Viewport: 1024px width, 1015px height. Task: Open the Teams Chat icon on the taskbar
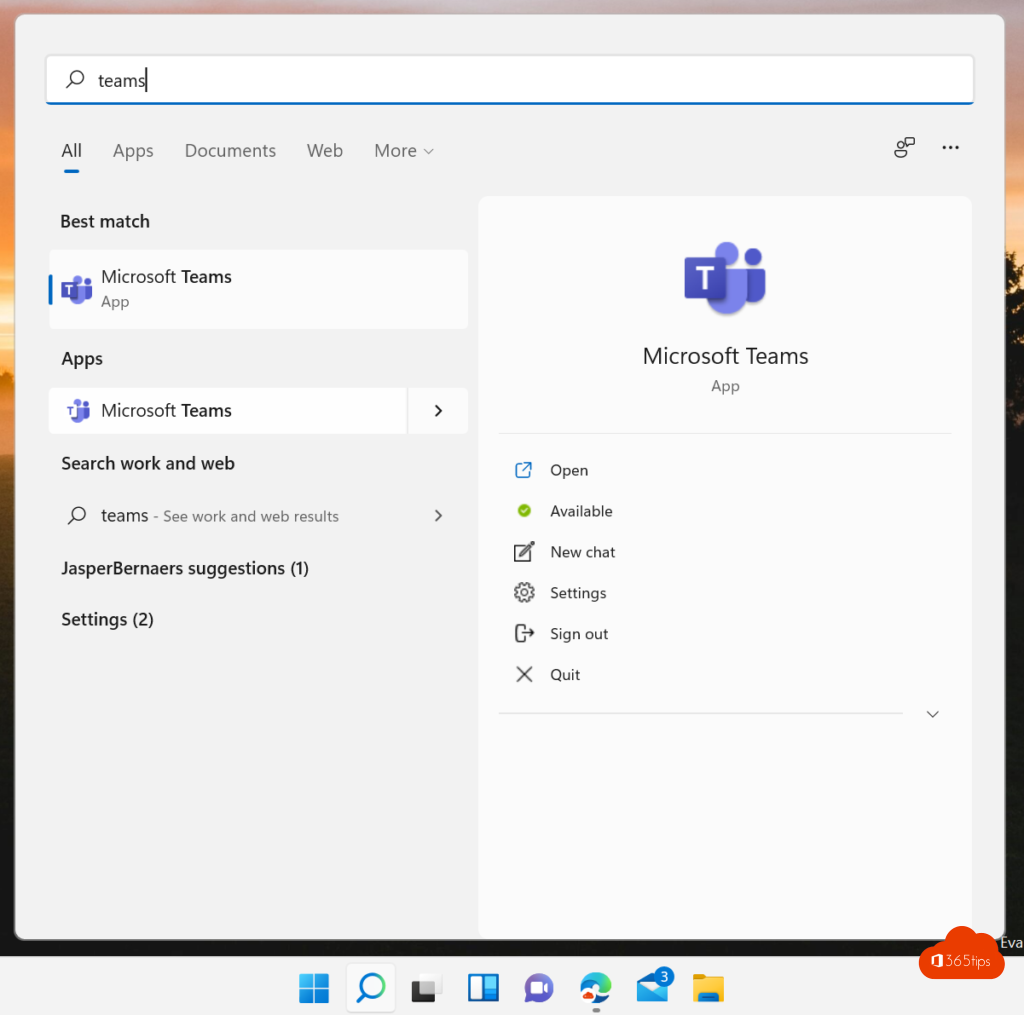pos(539,988)
